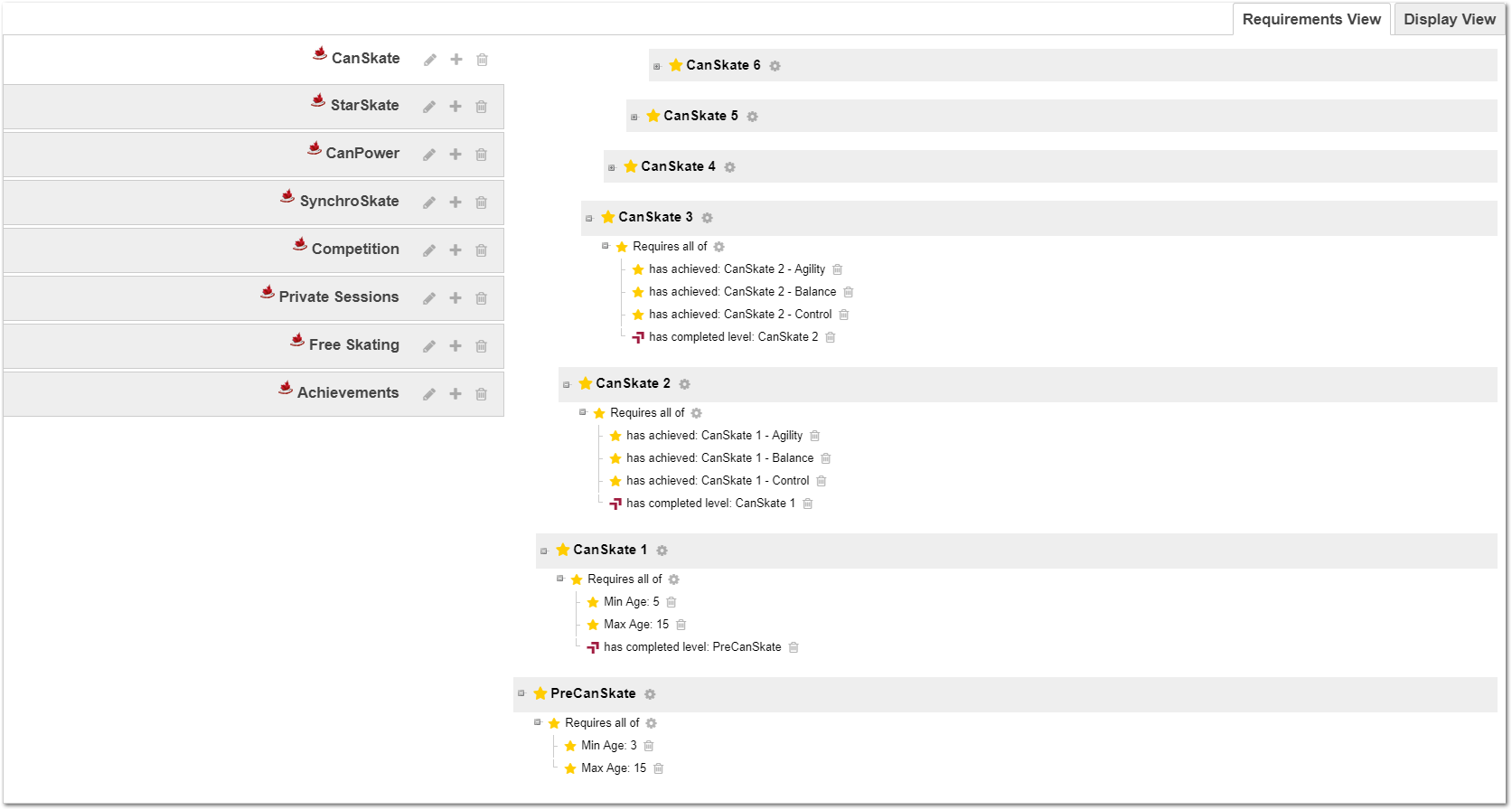Open the gear settings for CanSkate 3

708,218
